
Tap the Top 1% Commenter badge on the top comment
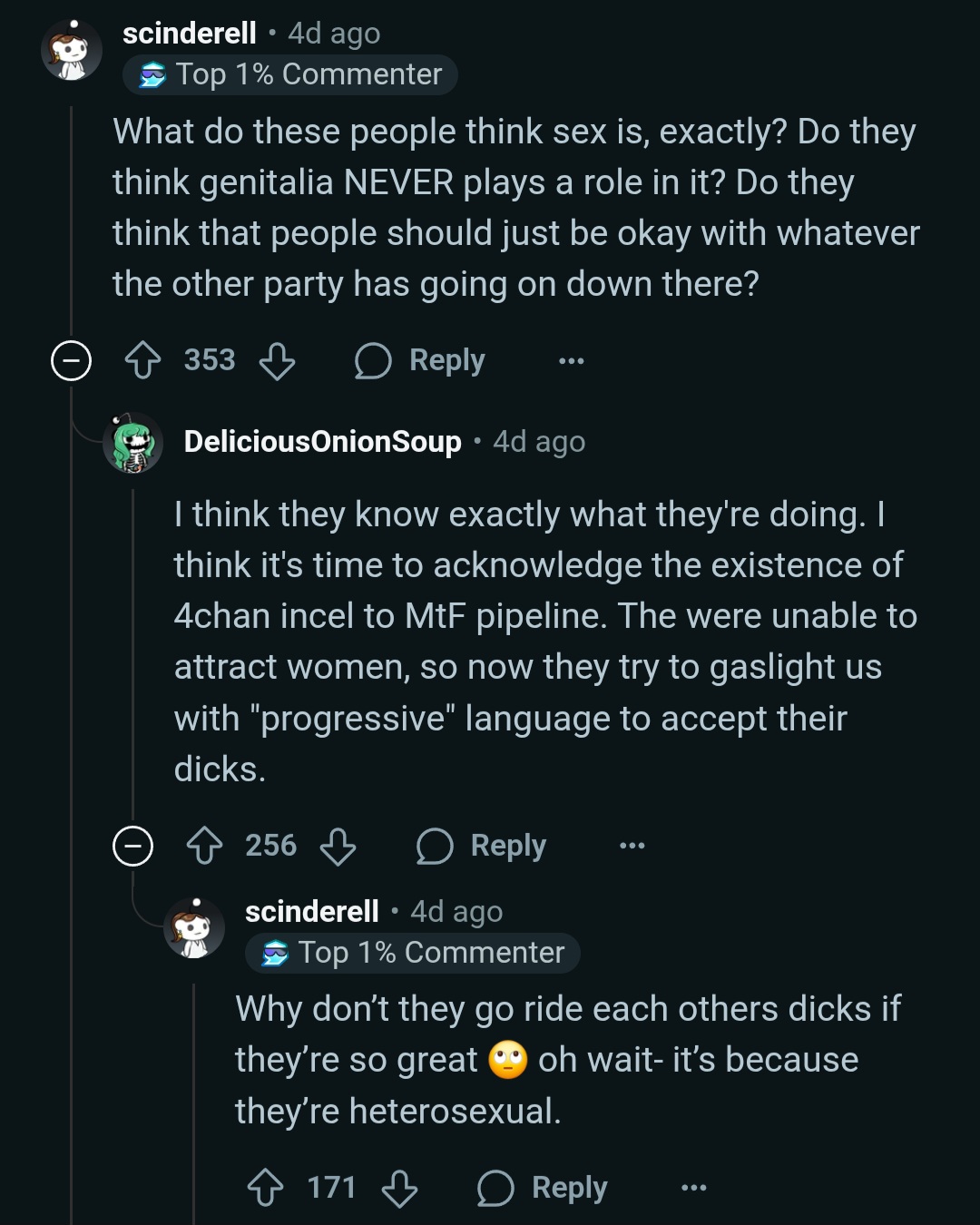coord(290,74)
